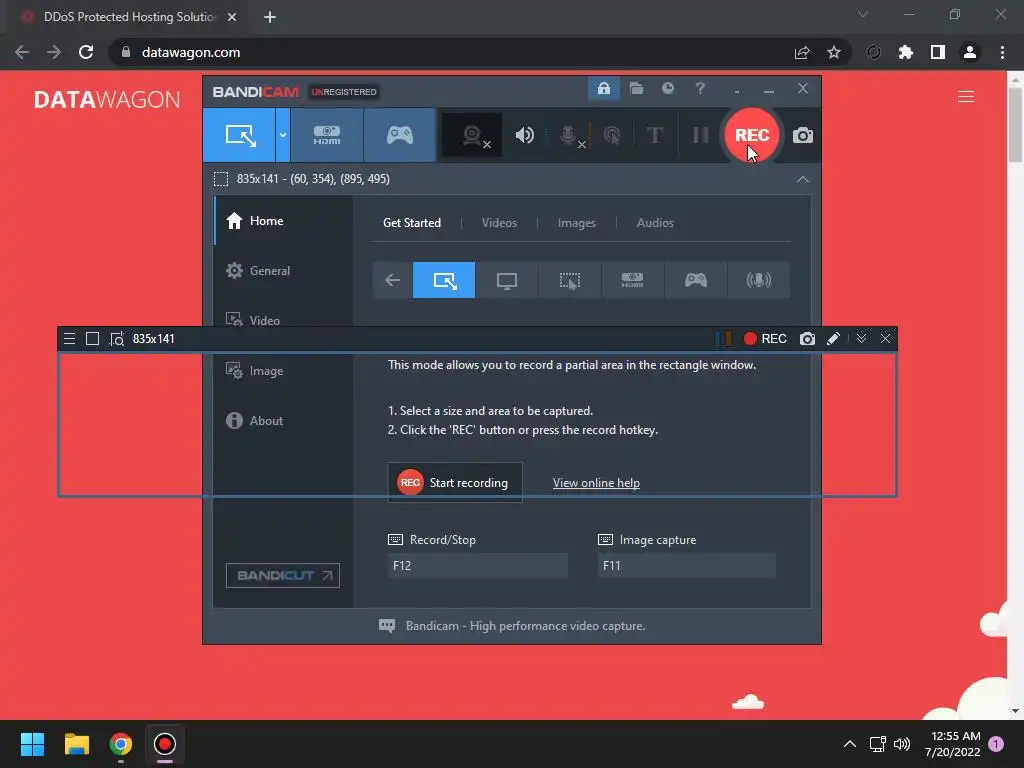Open capture rectangle hamburger menu

[x=69, y=338]
